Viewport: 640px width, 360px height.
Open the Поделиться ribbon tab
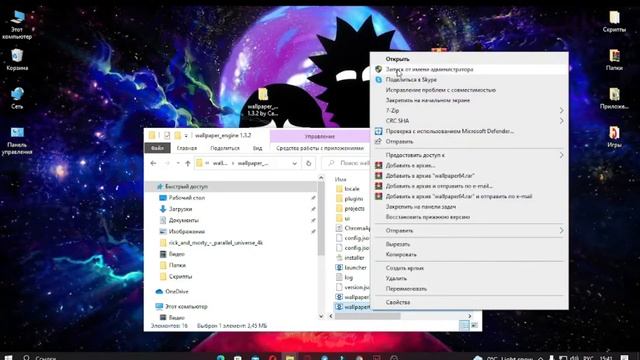point(225,148)
